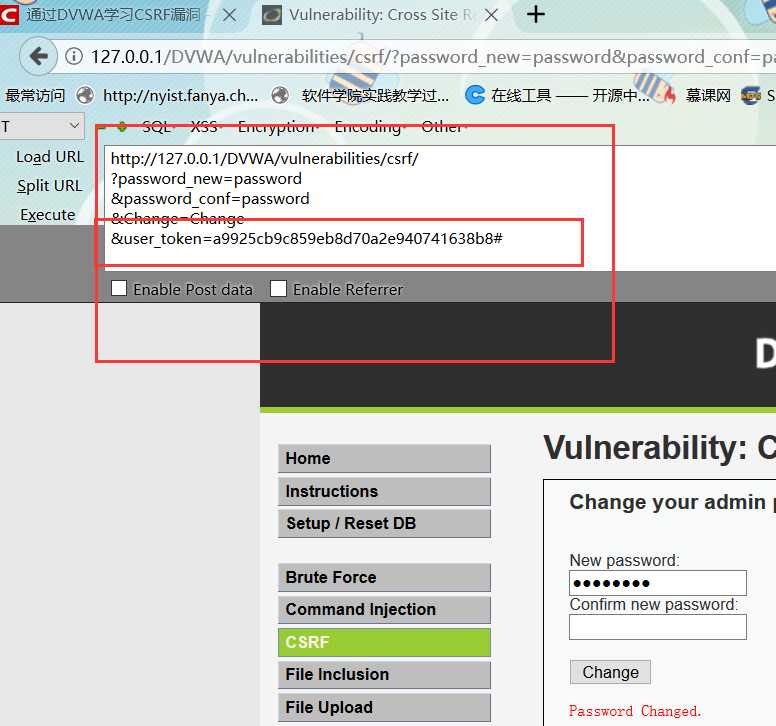Open the HackBar Encoding menu
The width and height of the screenshot is (776, 726).
pos(369,127)
